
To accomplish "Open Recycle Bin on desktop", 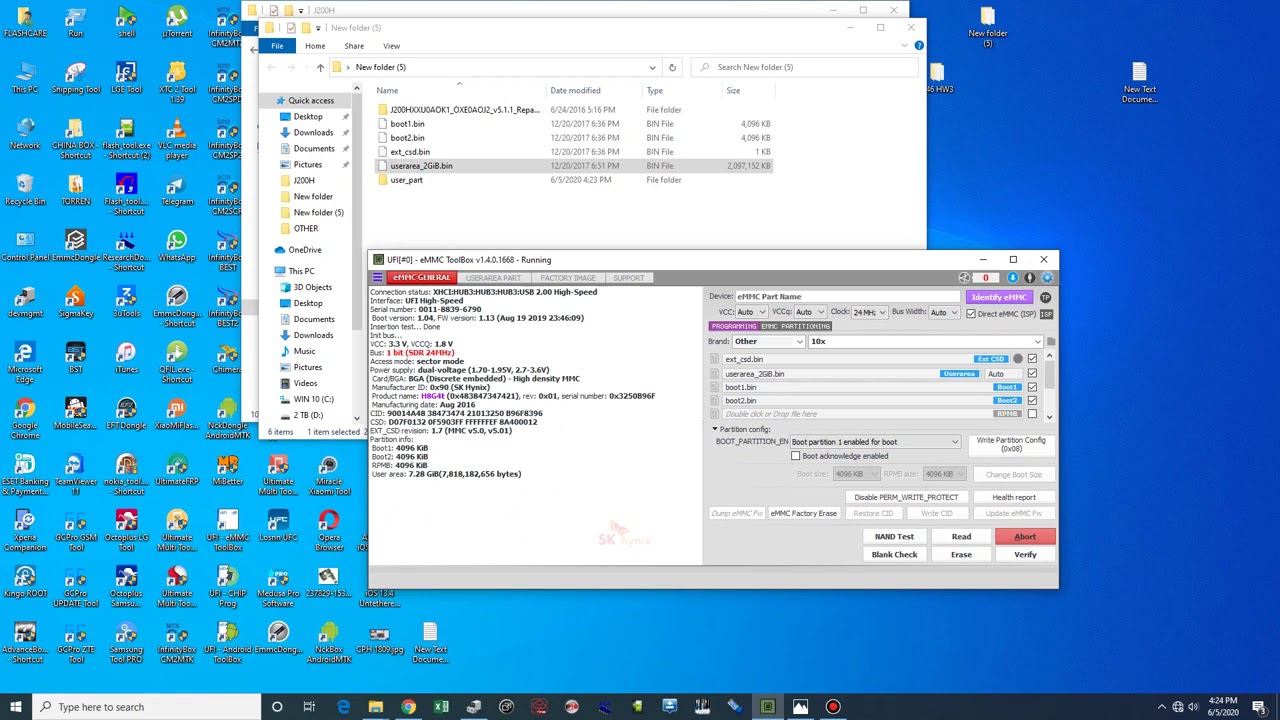I will [25, 190].
